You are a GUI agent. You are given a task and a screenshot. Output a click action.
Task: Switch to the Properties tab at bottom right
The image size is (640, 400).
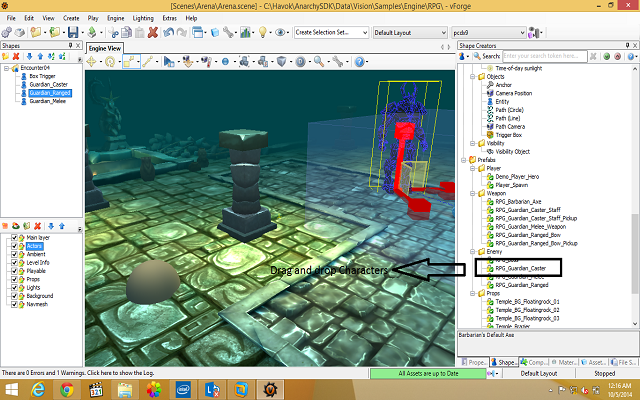[473, 362]
